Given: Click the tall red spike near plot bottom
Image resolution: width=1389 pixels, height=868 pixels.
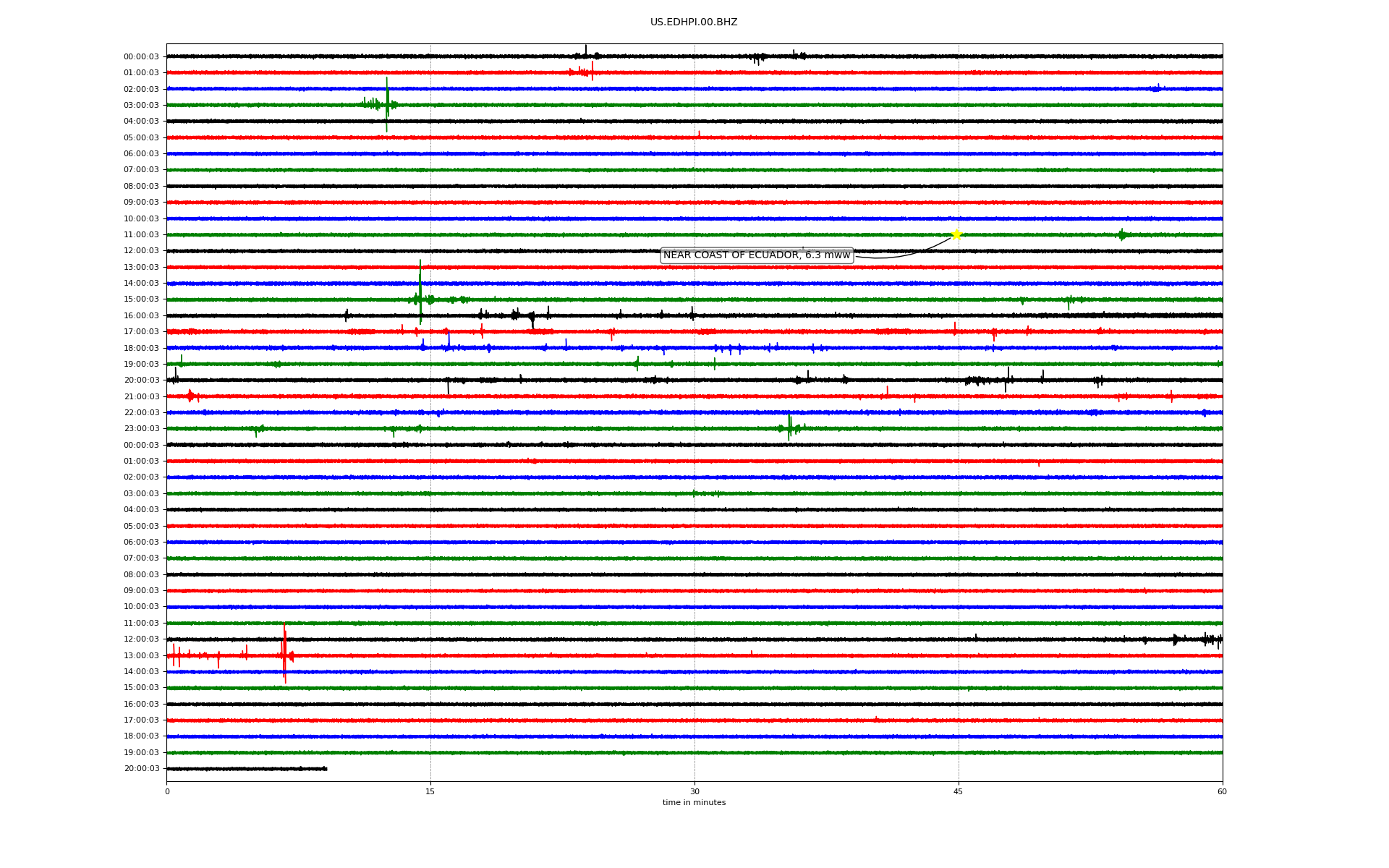Looking at the screenshot, I should click(284, 653).
